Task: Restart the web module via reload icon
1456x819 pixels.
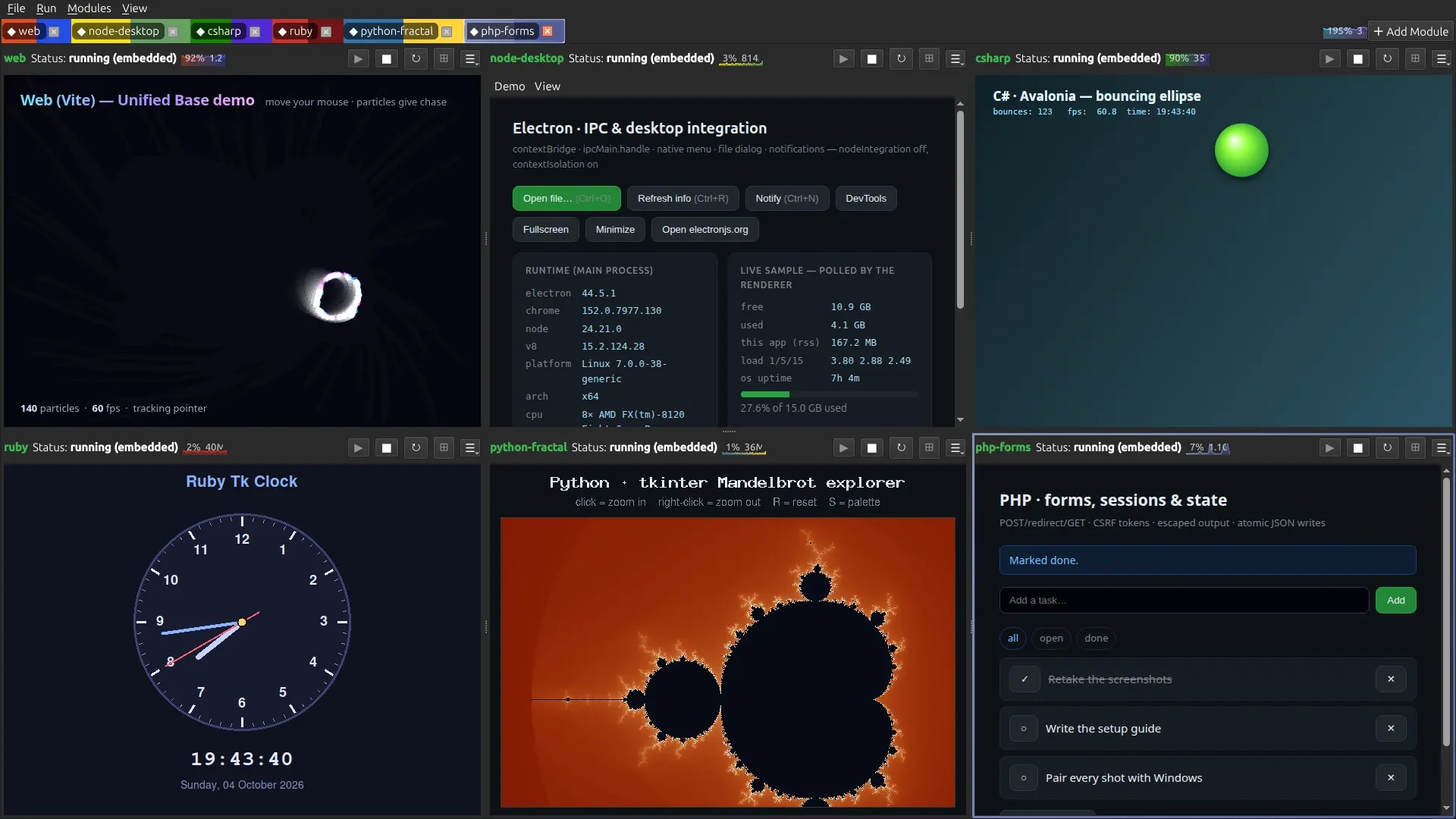Action: (416, 58)
